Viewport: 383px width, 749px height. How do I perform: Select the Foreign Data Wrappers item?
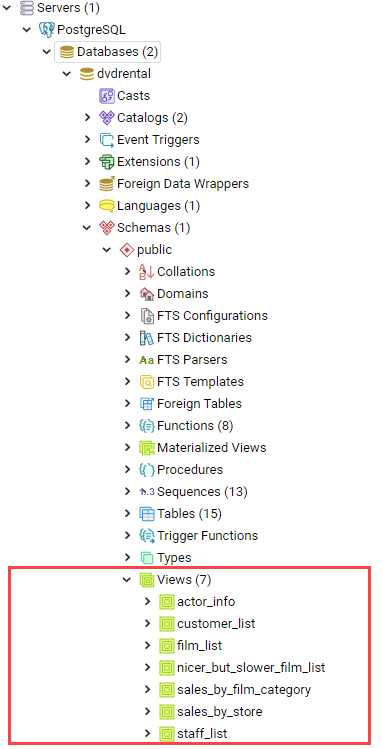[x=183, y=183]
